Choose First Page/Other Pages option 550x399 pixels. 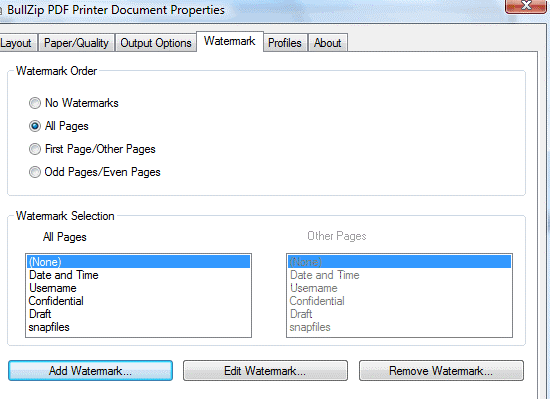pos(35,149)
